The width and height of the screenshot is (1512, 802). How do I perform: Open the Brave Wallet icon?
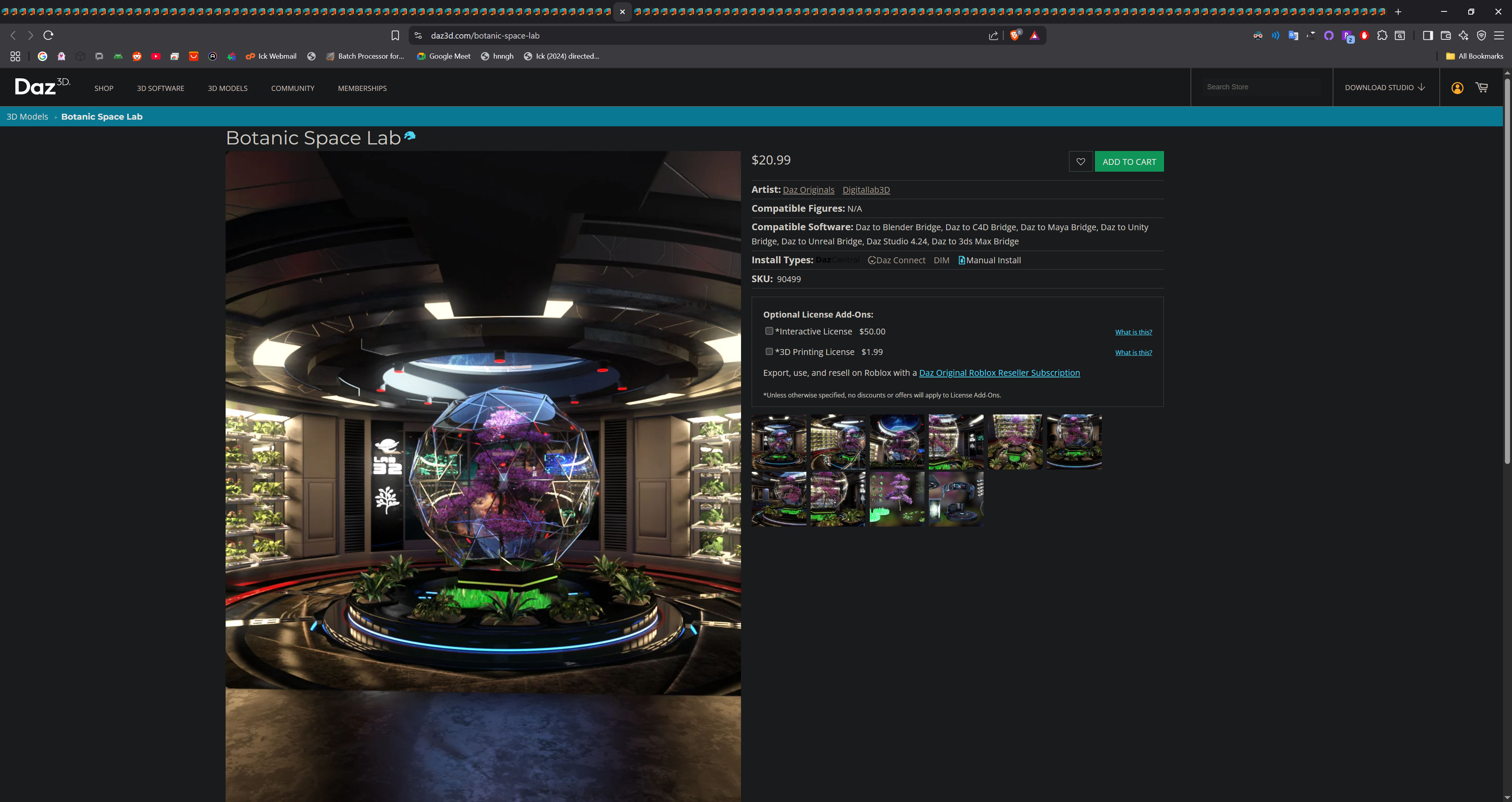click(1446, 36)
